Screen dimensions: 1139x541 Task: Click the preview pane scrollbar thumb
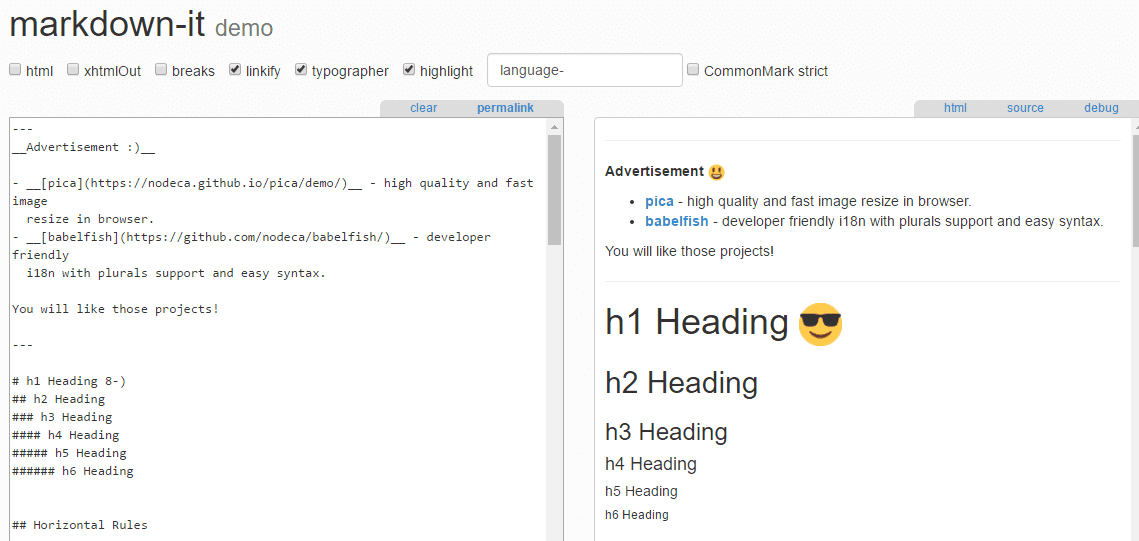click(x=1135, y=190)
